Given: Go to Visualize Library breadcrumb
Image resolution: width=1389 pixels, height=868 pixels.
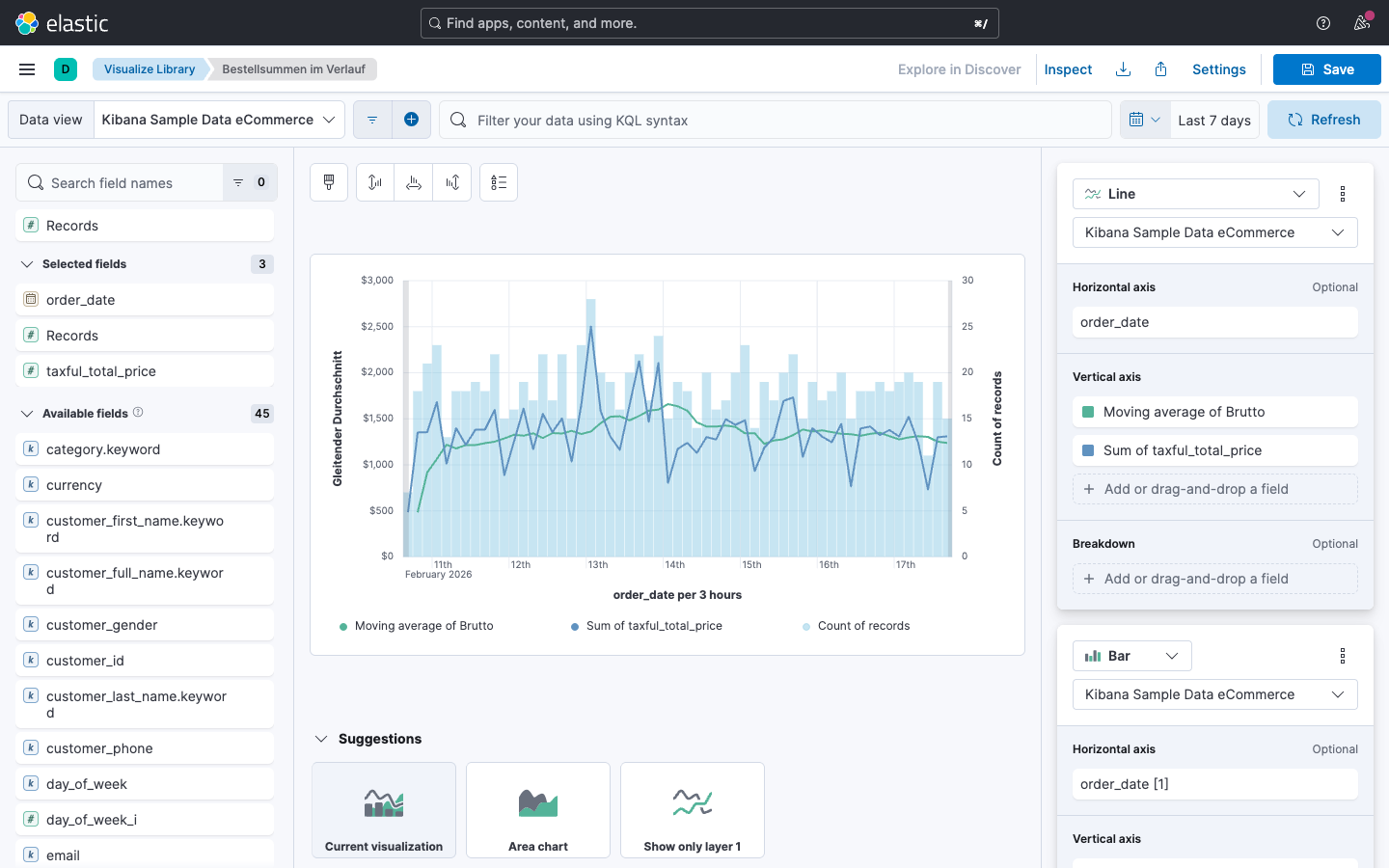Looking at the screenshot, I should click(150, 69).
